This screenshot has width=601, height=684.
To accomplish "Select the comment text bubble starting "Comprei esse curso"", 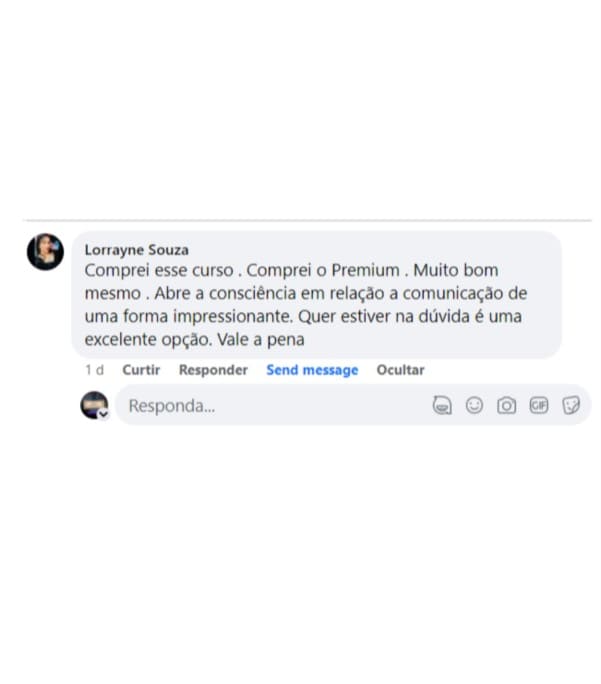I will [x=317, y=295].
